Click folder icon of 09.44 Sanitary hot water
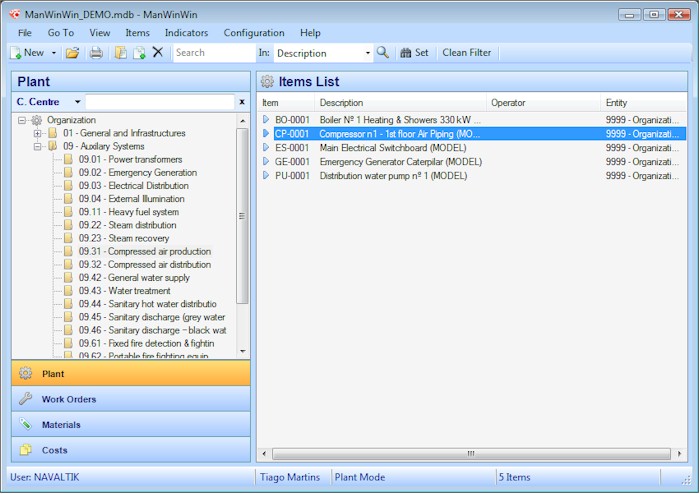 tap(68, 304)
